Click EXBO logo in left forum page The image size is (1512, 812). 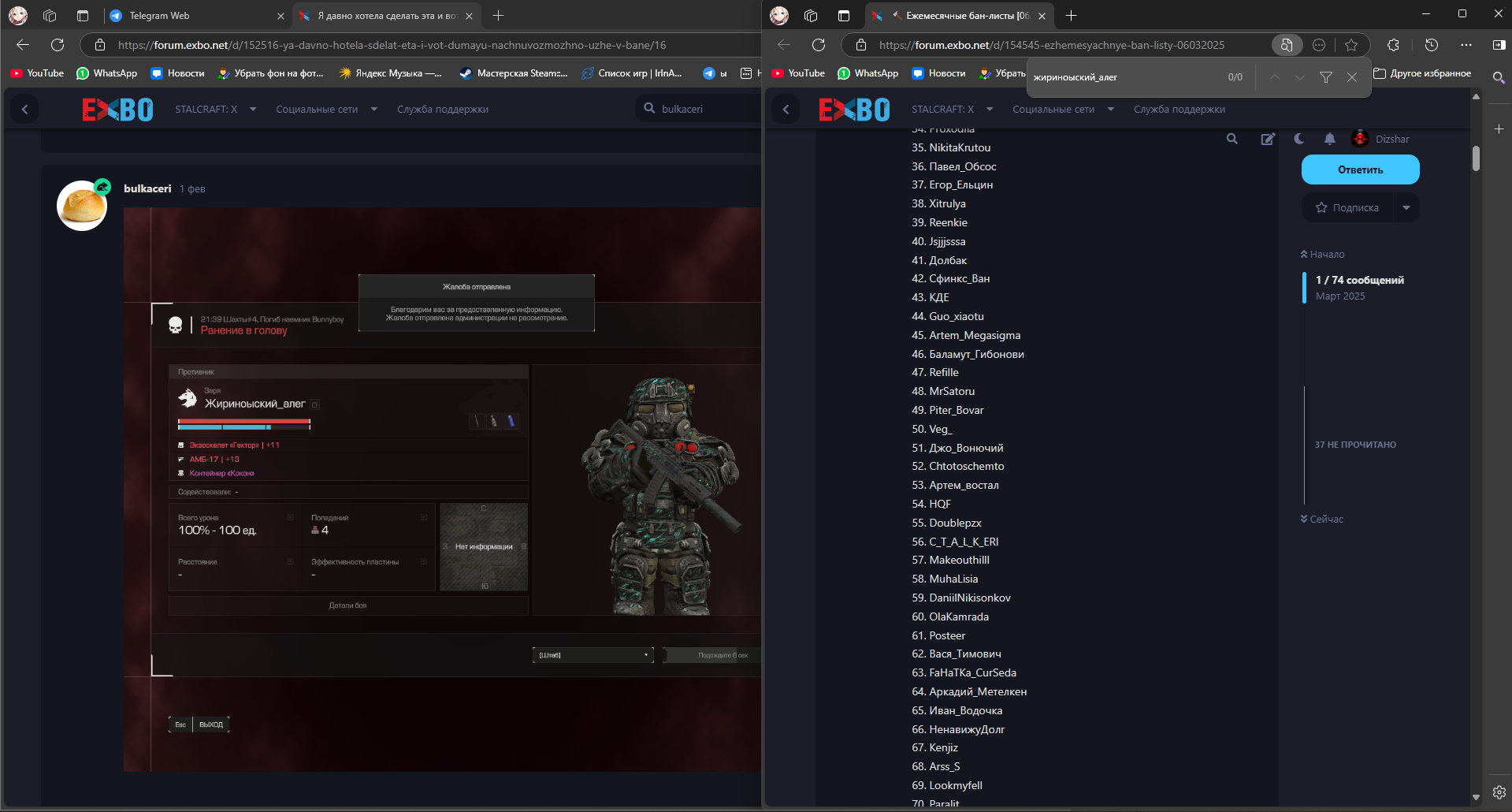click(117, 110)
